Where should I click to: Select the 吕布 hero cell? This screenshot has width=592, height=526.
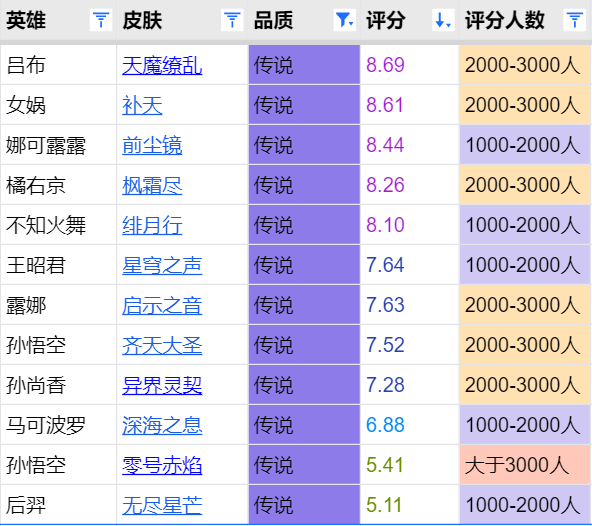tap(59, 65)
